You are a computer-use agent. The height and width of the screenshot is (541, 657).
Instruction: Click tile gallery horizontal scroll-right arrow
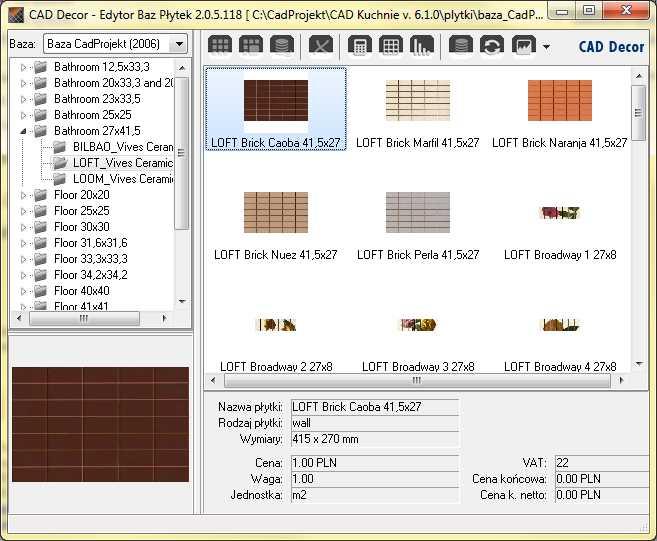coord(621,381)
